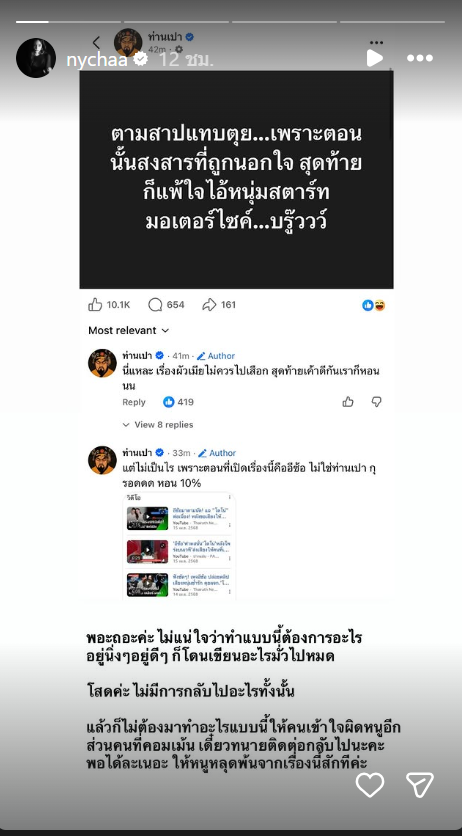The image size is (462, 836).
Task: Open post's three-dot menu near top
Action: [377, 42]
